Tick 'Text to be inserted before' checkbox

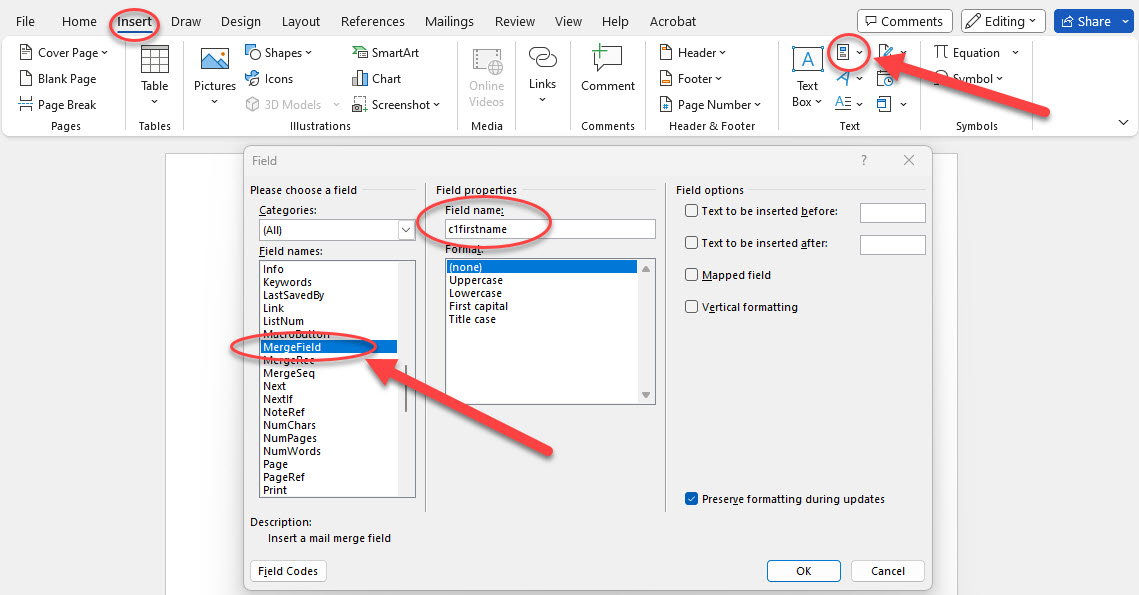[x=692, y=211]
